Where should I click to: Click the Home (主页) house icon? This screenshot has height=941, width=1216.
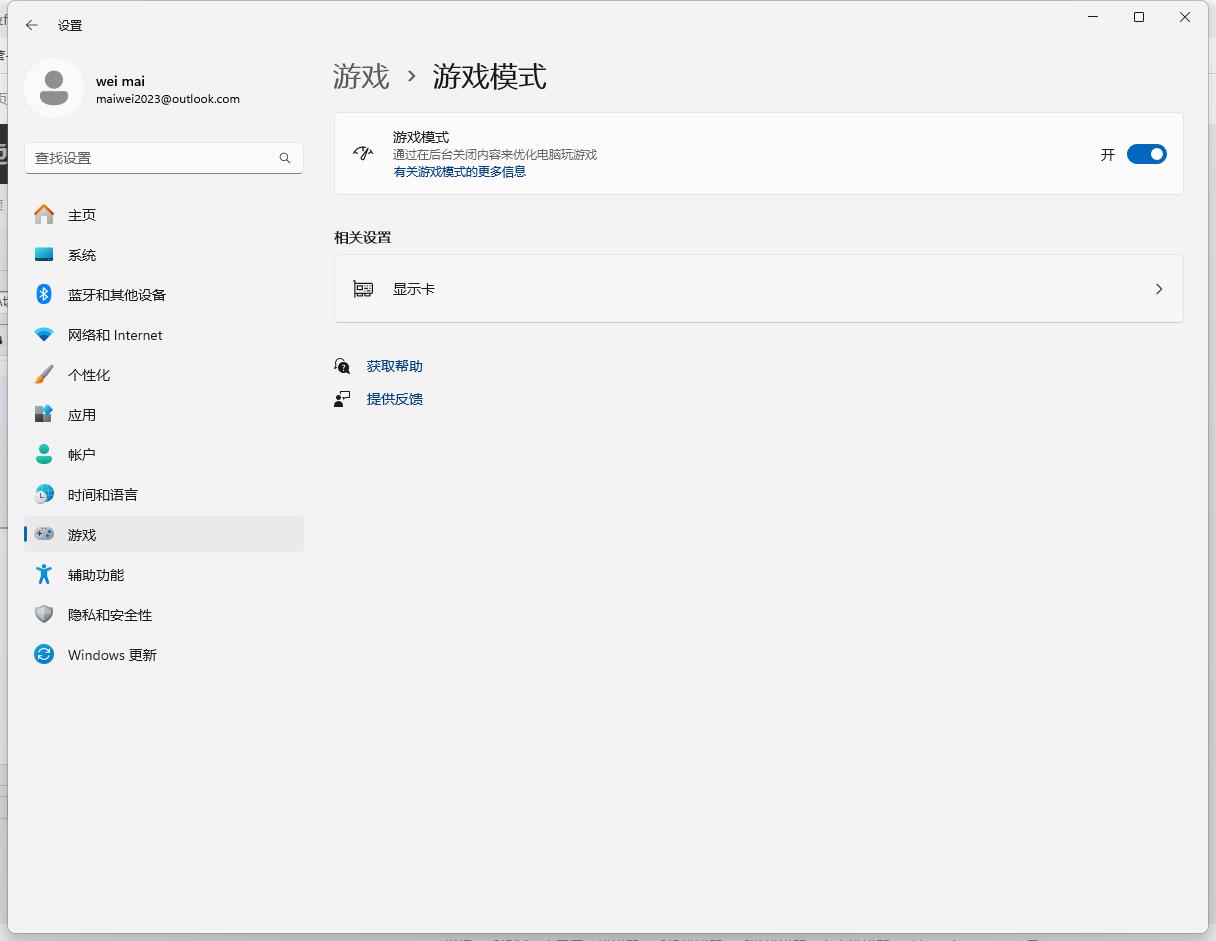point(44,215)
